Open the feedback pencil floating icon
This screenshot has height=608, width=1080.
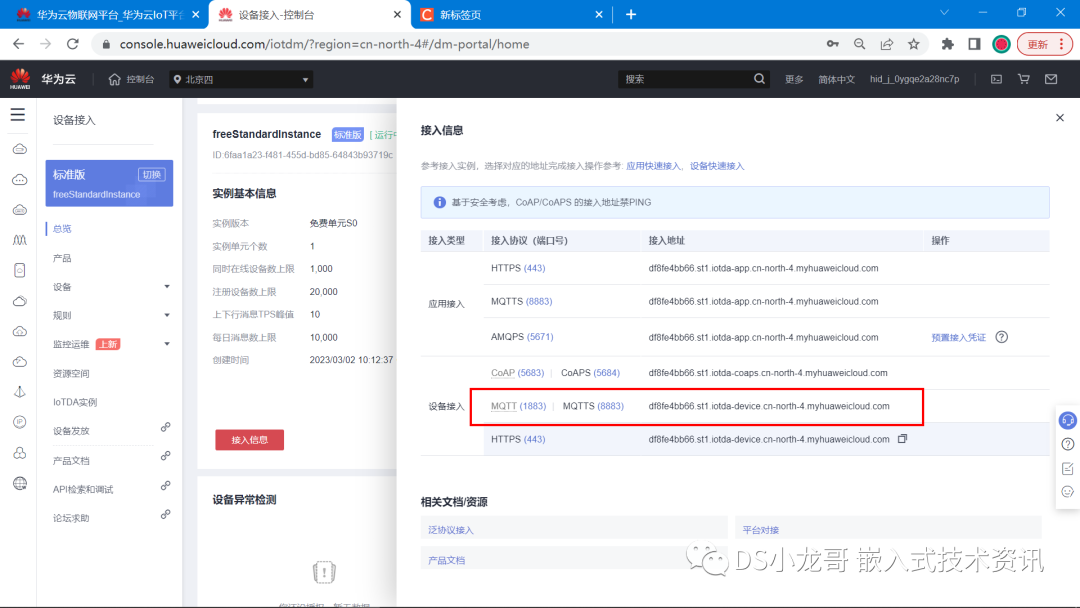pos(1067,468)
